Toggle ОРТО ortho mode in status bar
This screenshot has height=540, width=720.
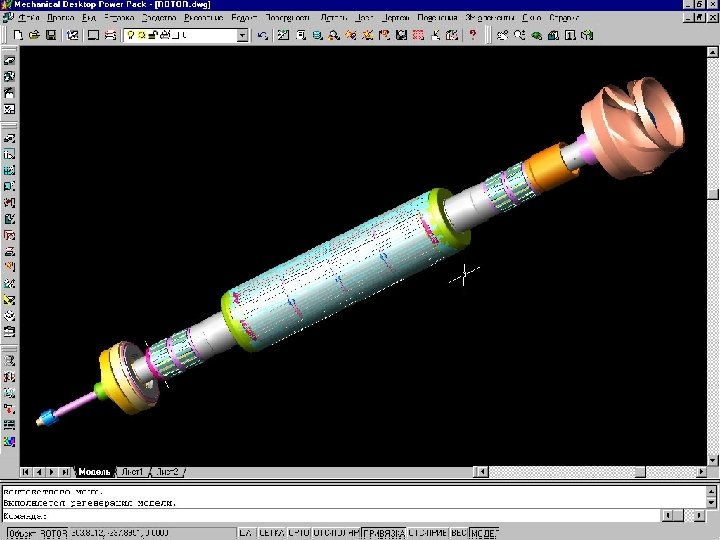(298, 533)
